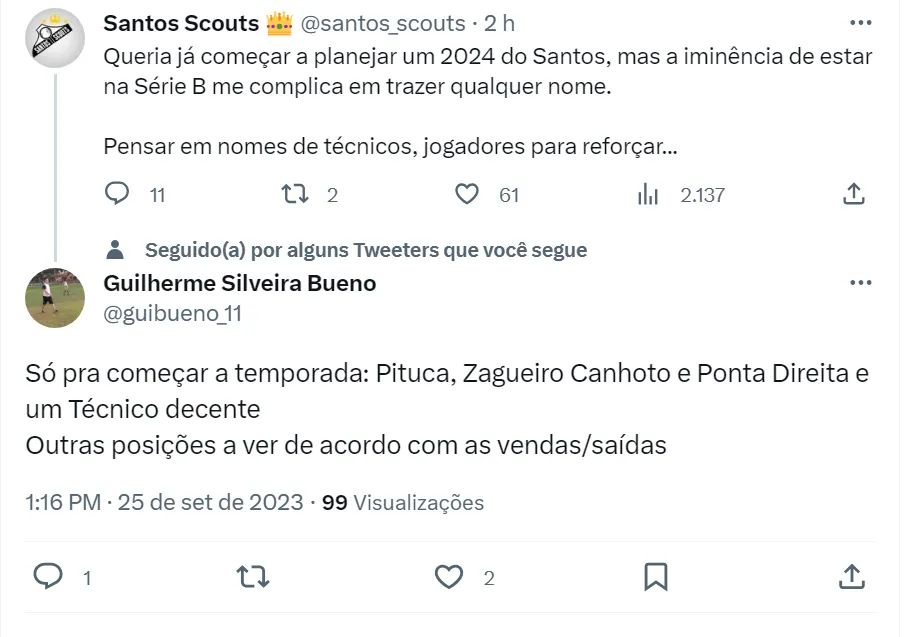Viewport: 916px width, 637px height.
Task: Retweet the Santos Scouts post
Action: click(295, 194)
